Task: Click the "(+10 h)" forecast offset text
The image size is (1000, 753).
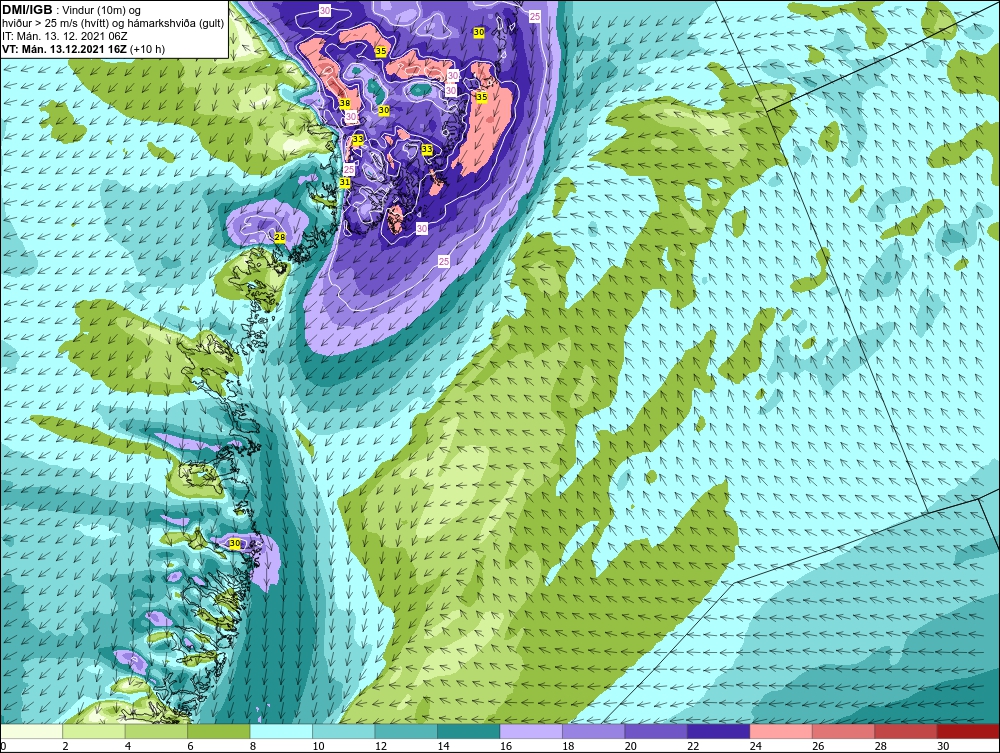Action: [147, 49]
